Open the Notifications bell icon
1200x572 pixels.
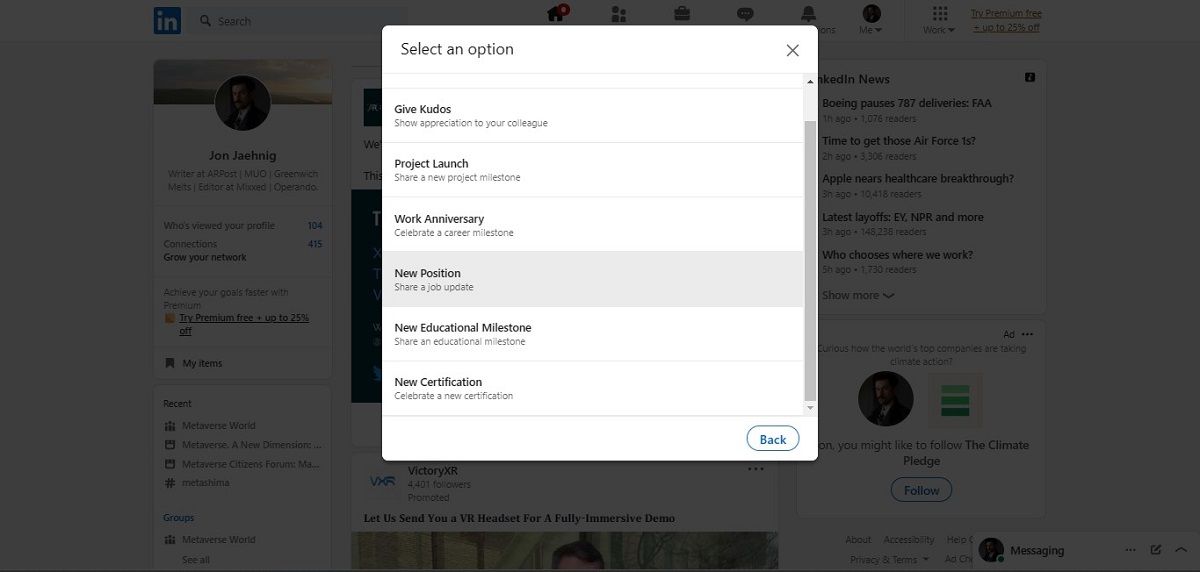808,14
